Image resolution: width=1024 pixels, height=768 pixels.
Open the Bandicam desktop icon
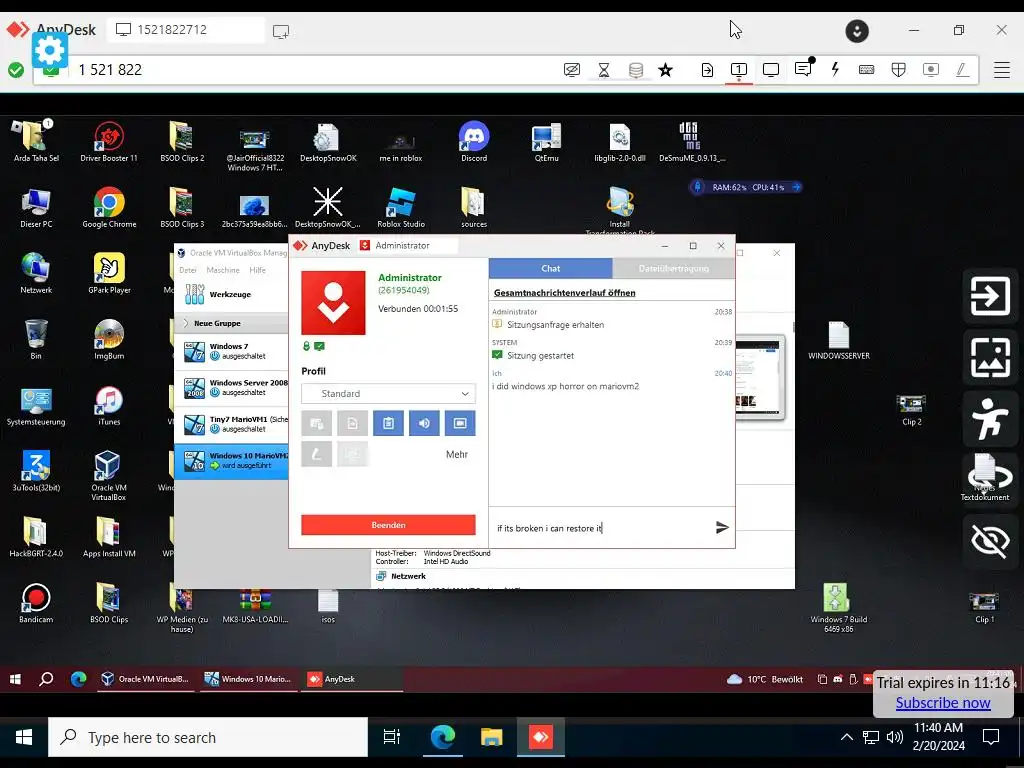click(x=36, y=603)
